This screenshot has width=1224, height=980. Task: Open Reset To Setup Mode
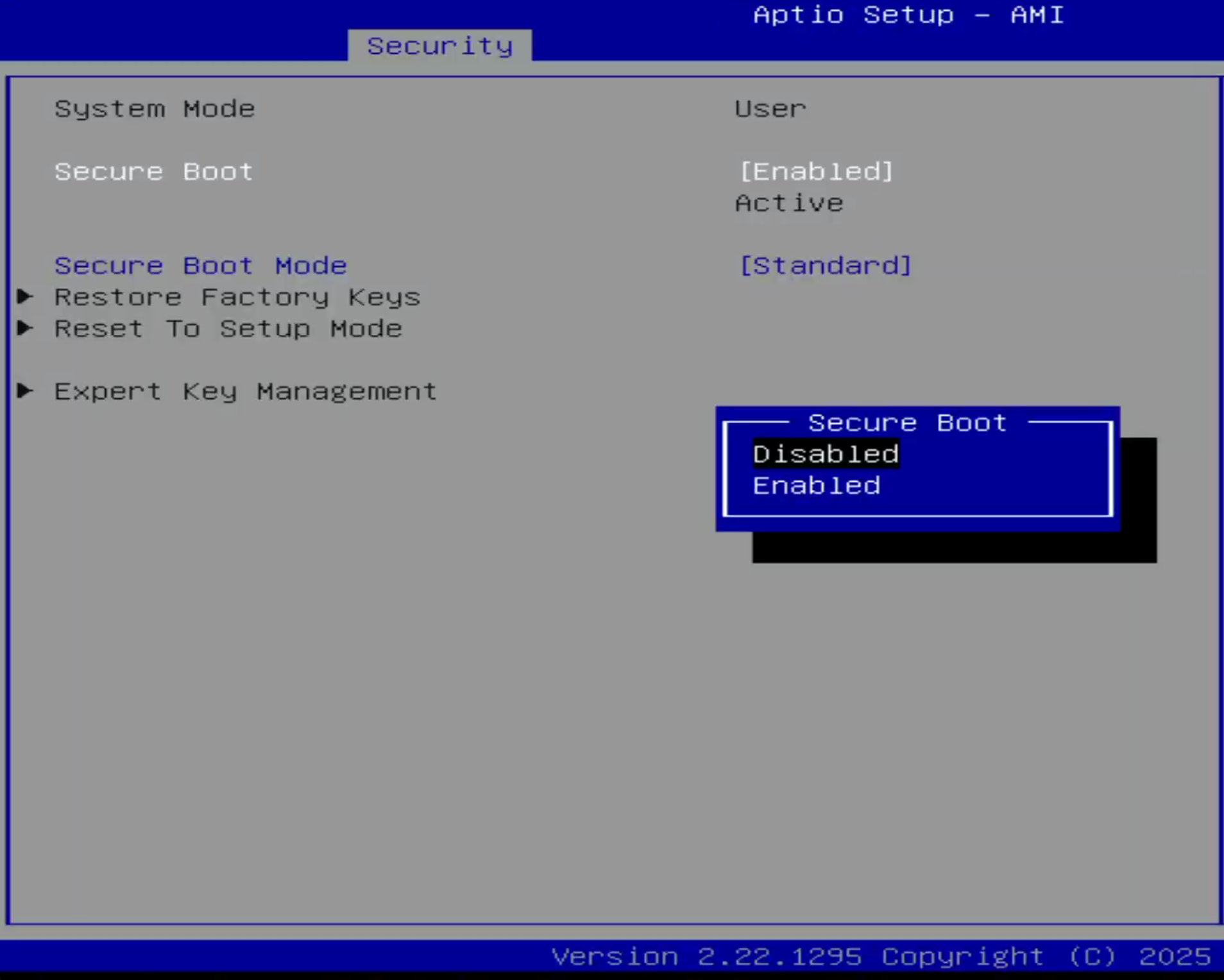228,328
